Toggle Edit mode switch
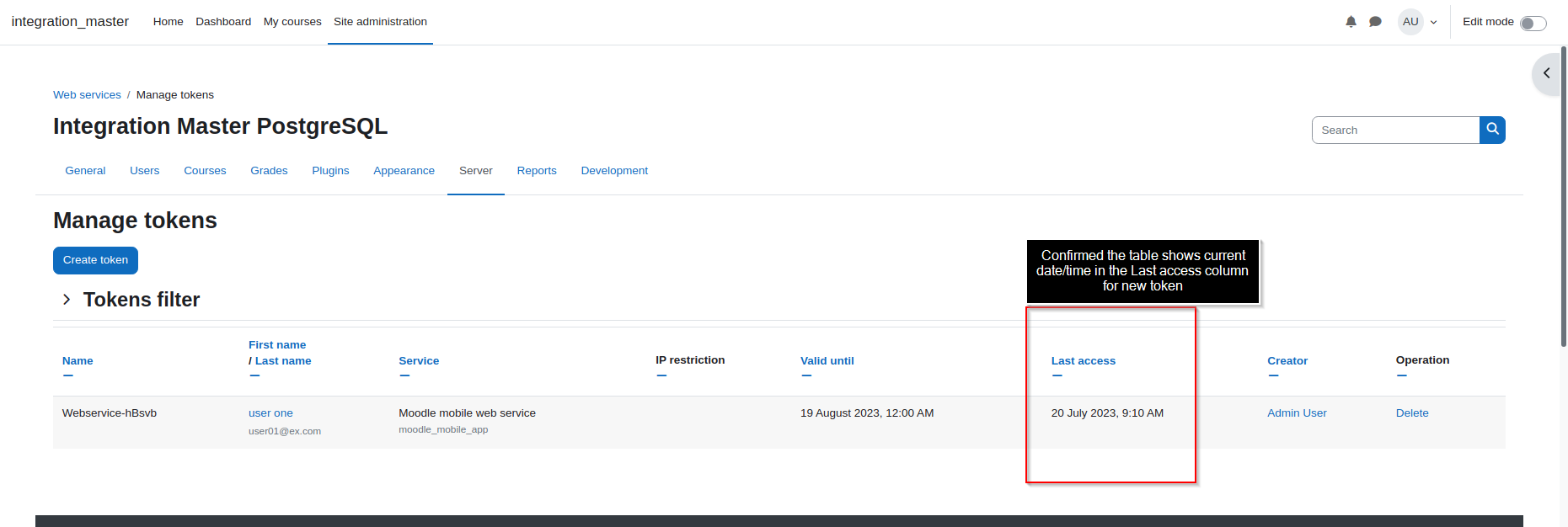 tap(1533, 23)
